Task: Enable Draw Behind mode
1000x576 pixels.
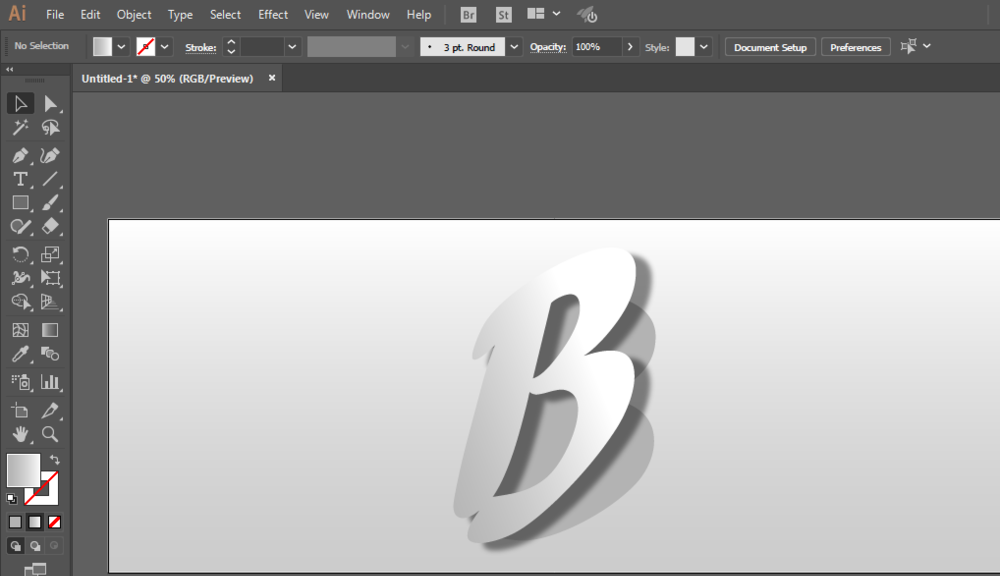Action: [35, 546]
